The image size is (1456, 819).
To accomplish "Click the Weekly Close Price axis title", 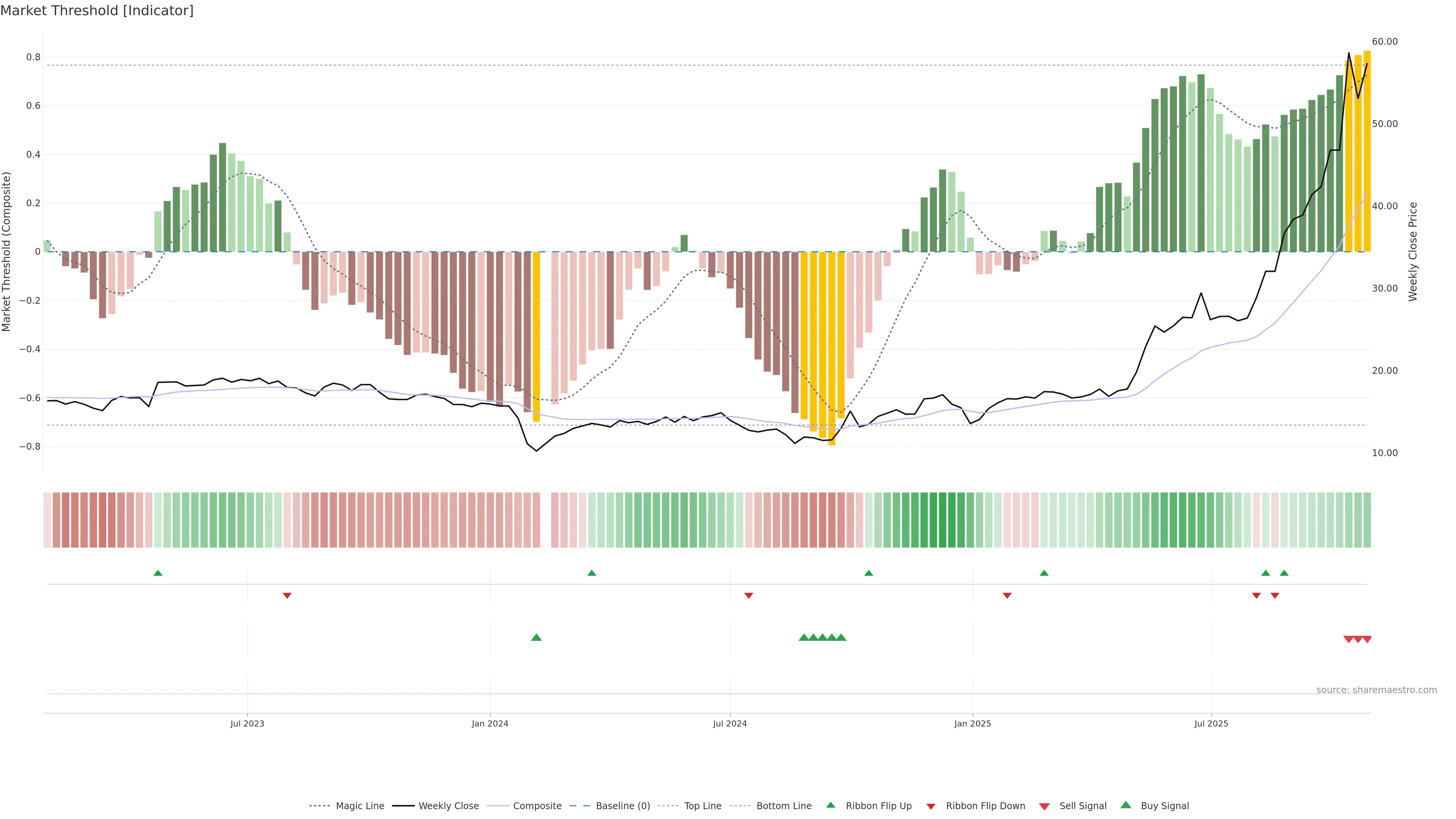I will tap(1413, 251).
